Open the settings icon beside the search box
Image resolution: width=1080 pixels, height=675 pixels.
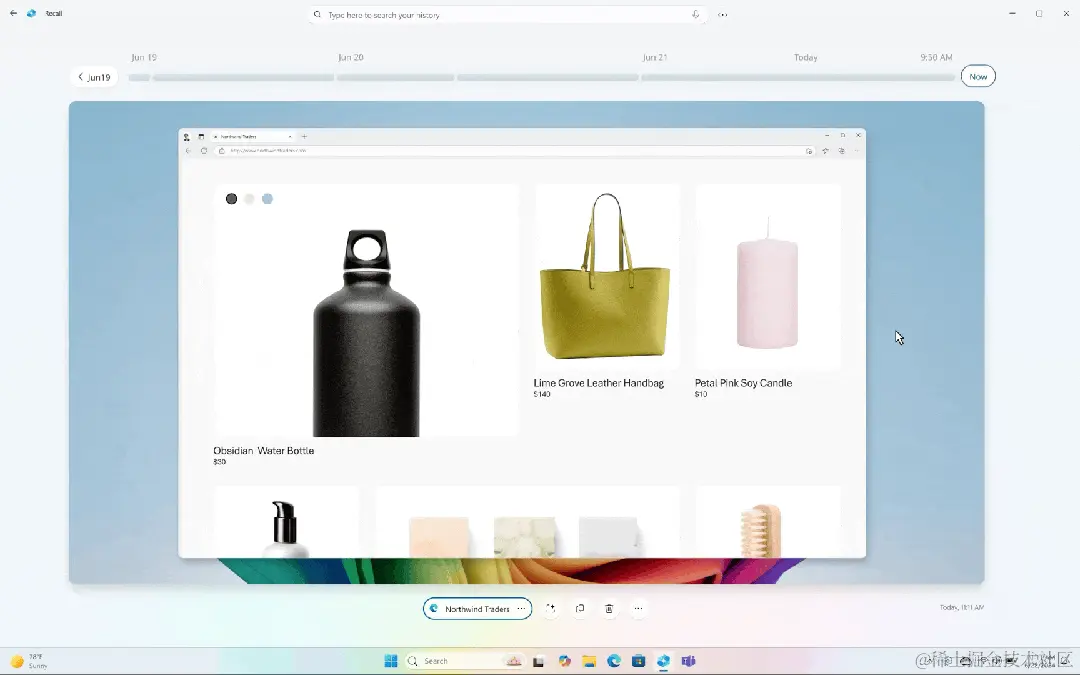tap(723, 14)
